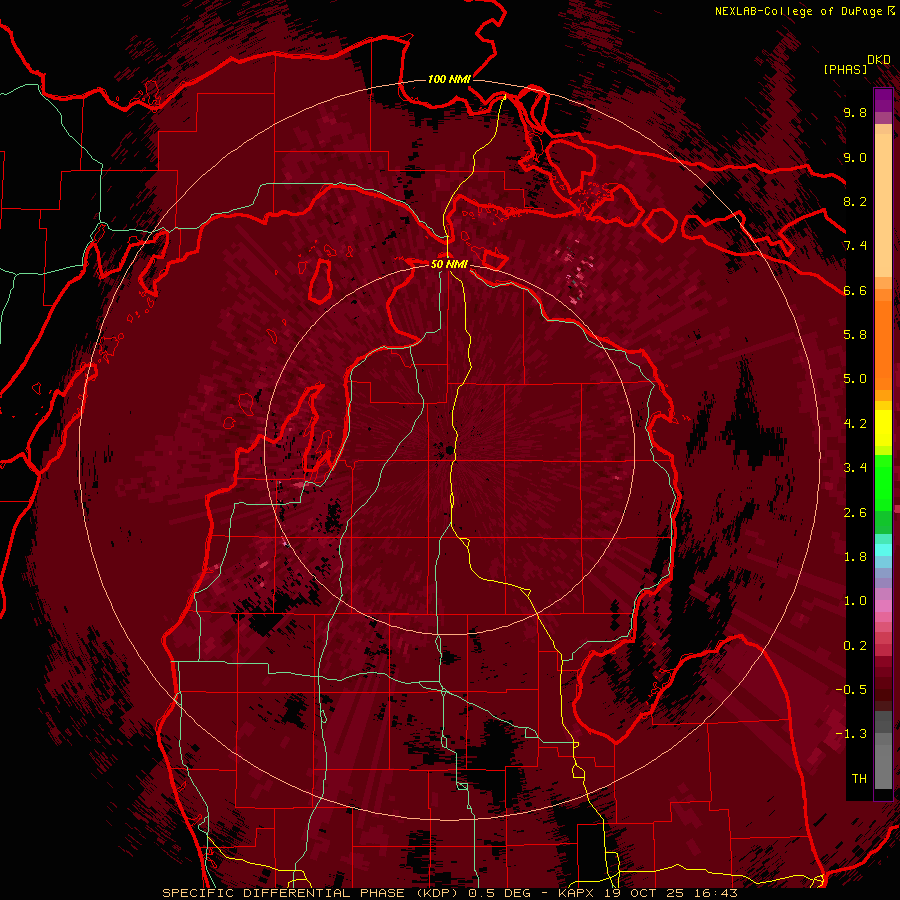Click the 0.5 DEG elevation text
The height and width of the screenshot is (900, 900).
pyautogui.click(x=499, y=893)
